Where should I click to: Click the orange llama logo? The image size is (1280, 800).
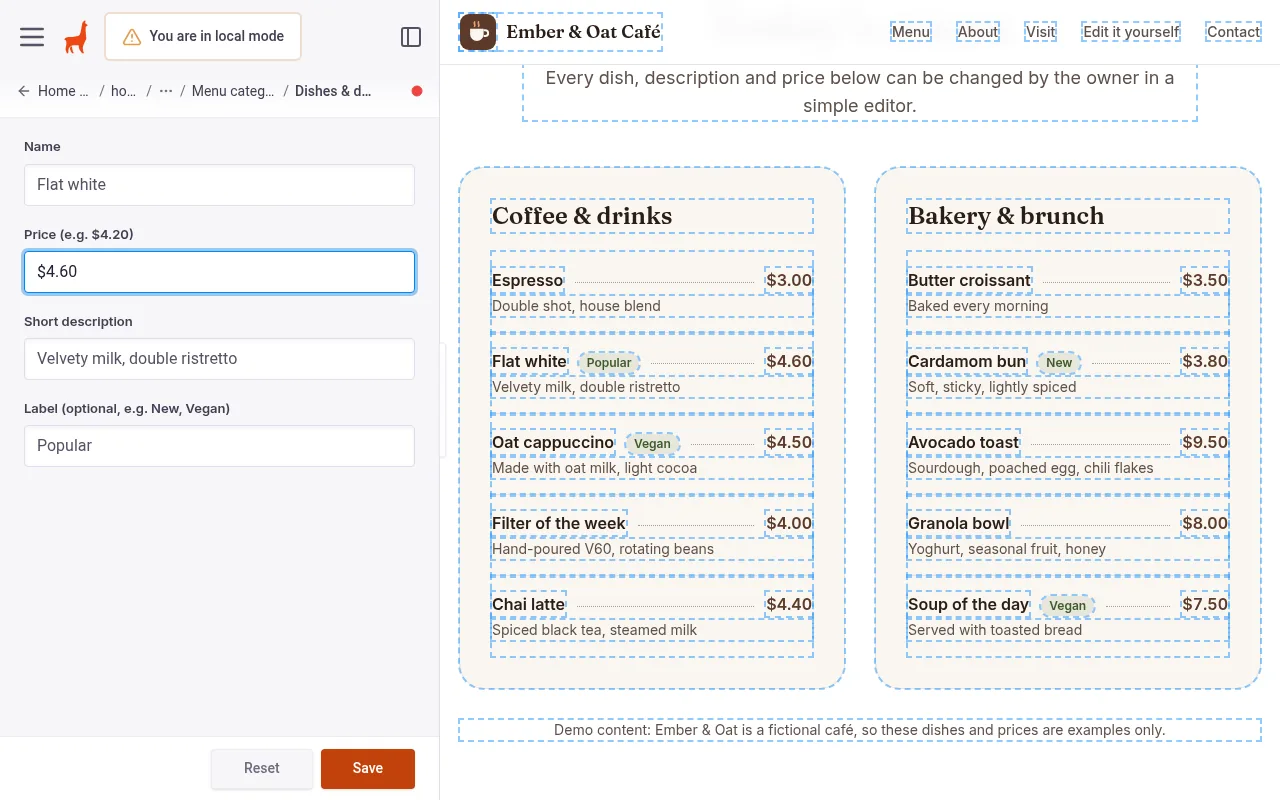(75, 37)
